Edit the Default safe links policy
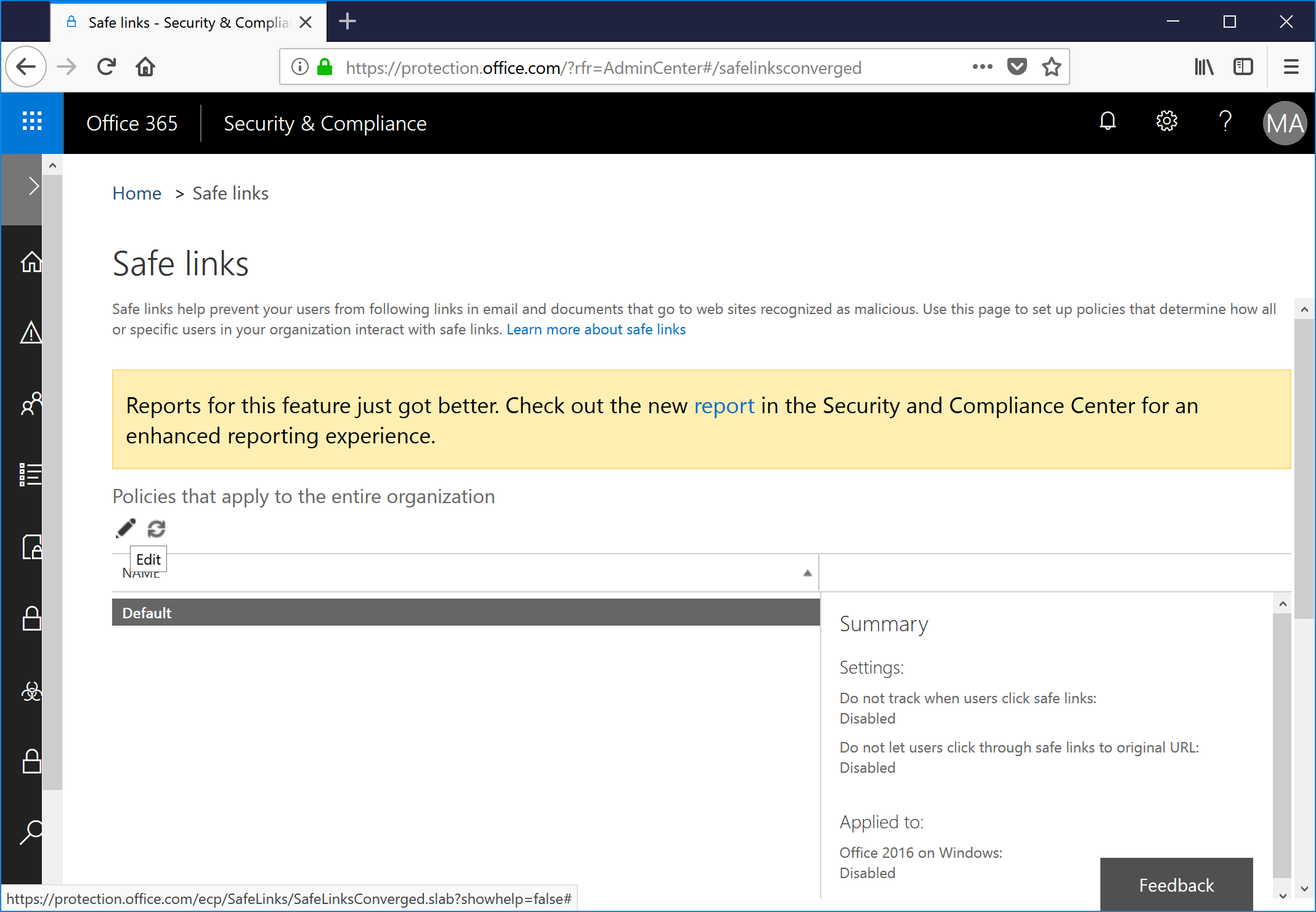This screenshot has height=912, width=1316. coord(125,528)
